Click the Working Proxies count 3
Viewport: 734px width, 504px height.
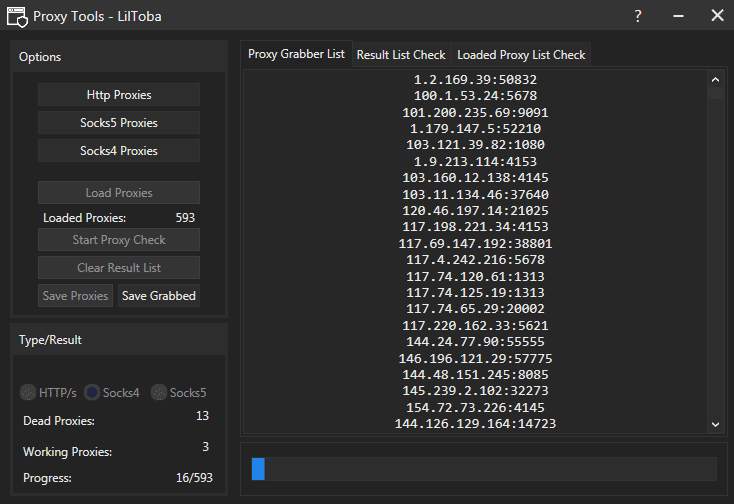(x=206, y=446)
